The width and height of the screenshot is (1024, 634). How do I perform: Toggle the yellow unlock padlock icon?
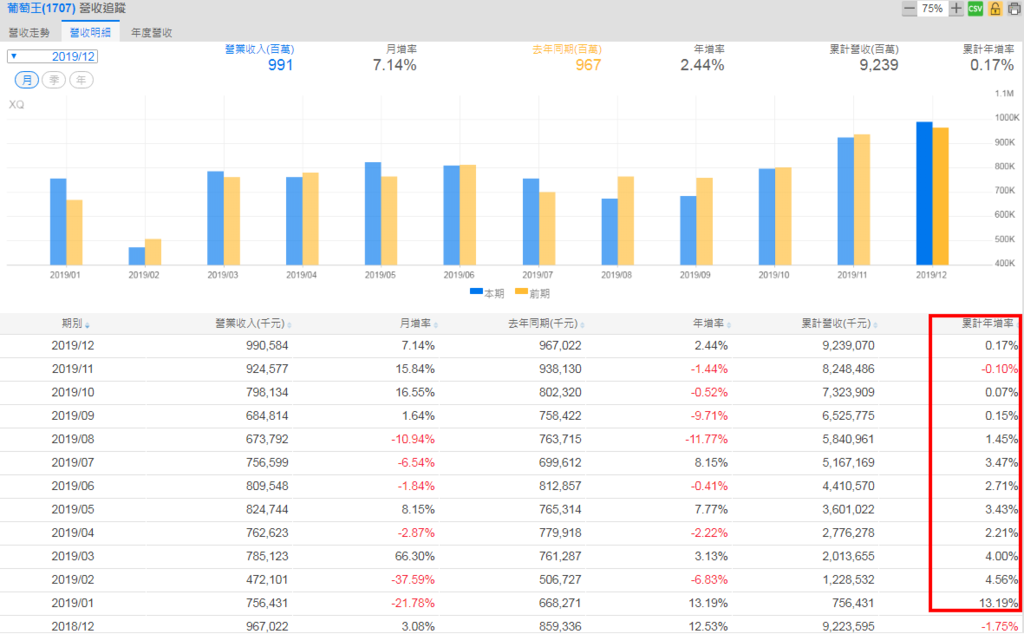(x=995, y=8)
